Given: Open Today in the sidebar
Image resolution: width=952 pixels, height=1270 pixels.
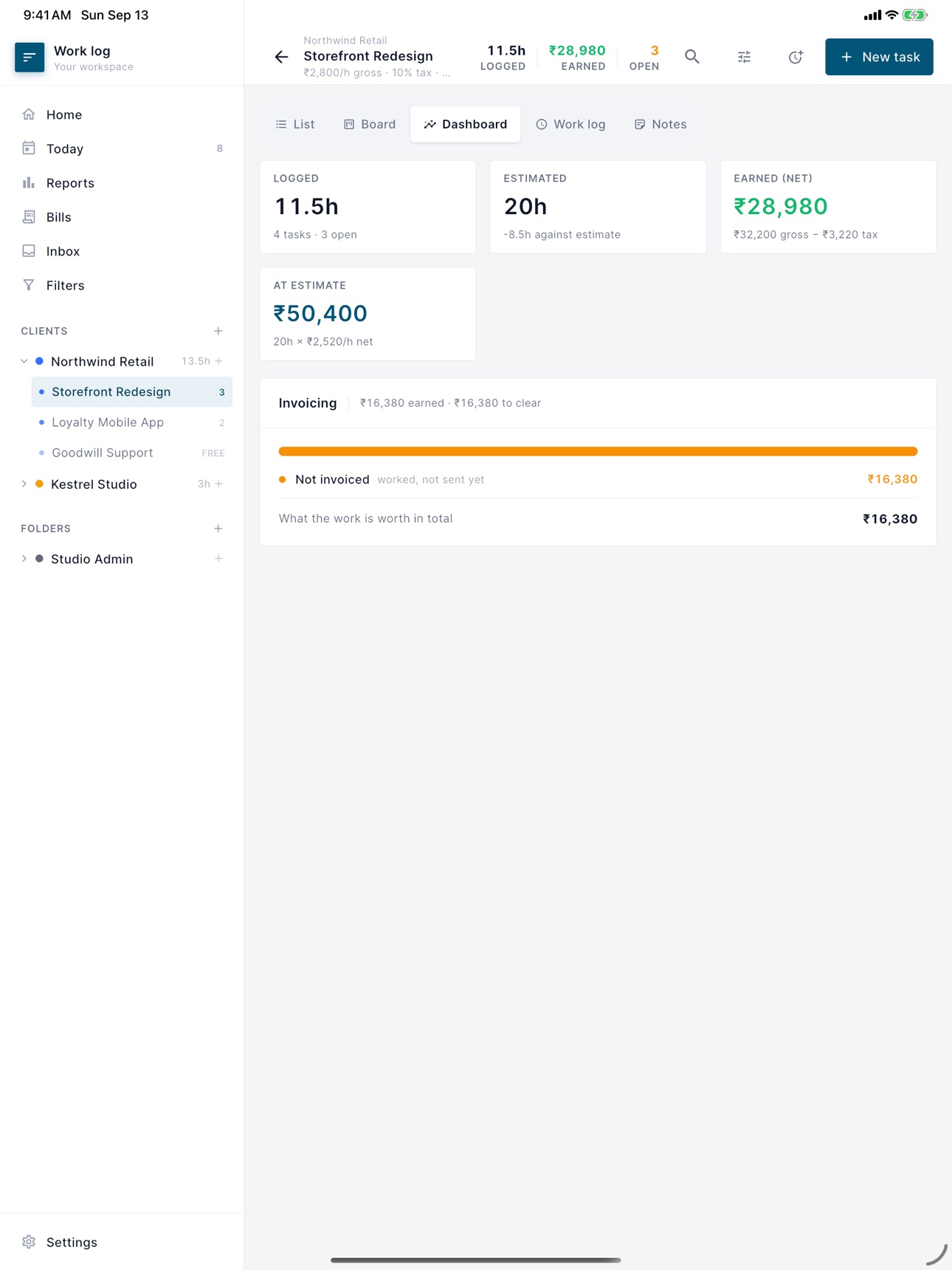Looking at the screenshot, I should 122,148.
